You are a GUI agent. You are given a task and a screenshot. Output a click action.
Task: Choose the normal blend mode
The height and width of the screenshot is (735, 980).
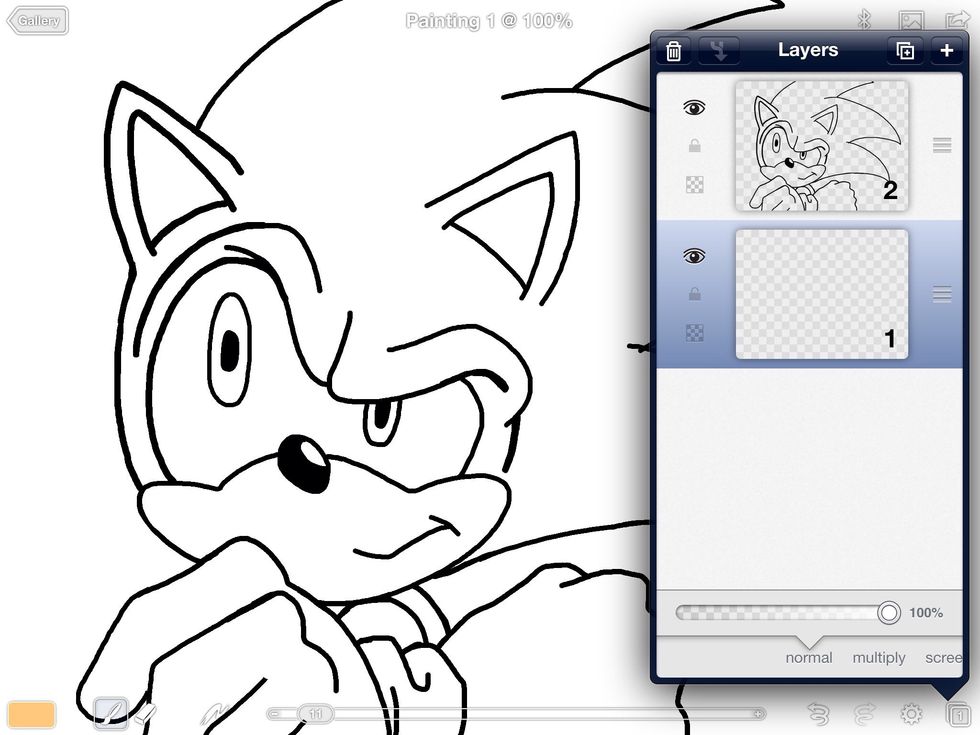pos(808,657)
